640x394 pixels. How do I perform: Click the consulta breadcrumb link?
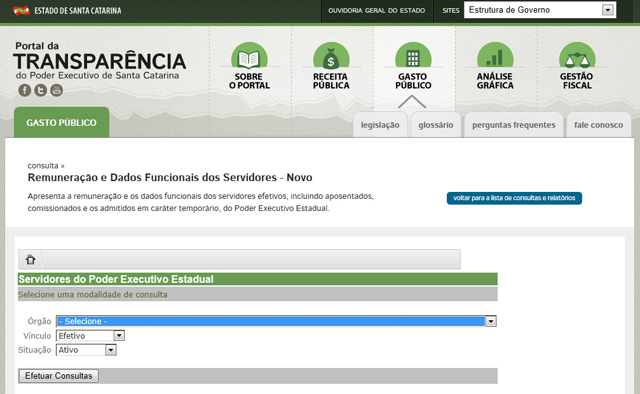coord(43,166)
